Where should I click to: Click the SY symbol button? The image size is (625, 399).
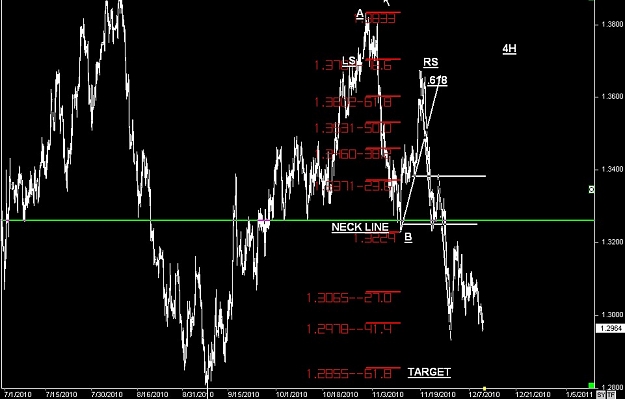click(x=601, y=395)
